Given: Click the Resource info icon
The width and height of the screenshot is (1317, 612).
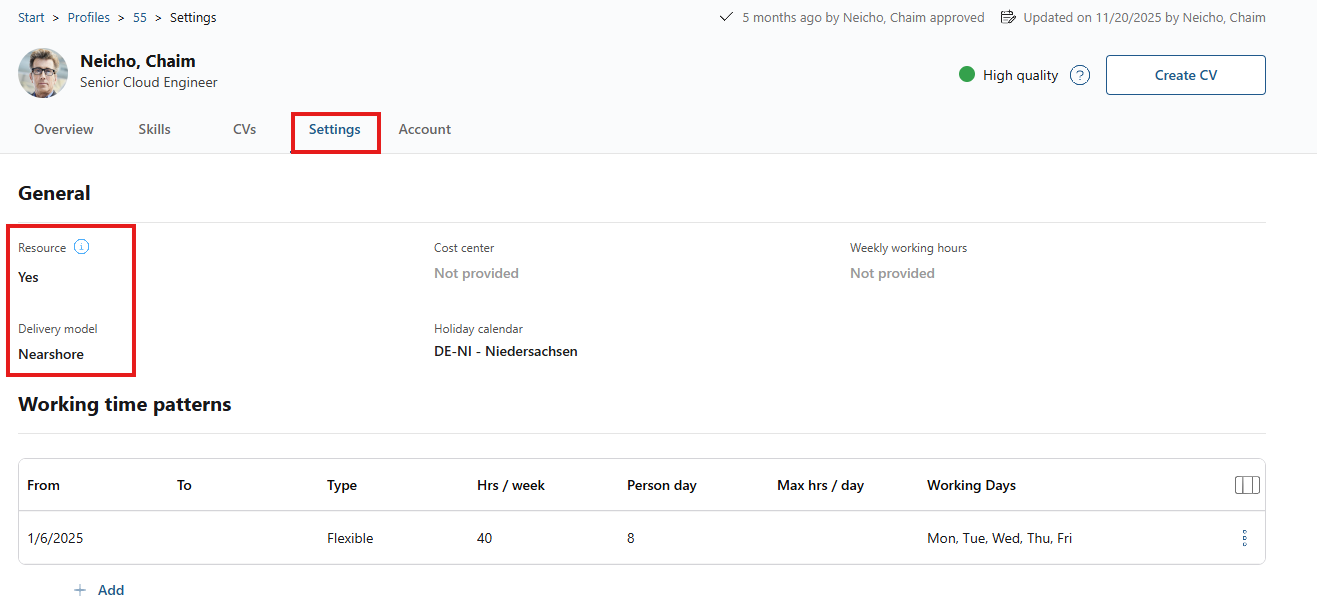Looking at the screenshot, I should point(82,247).
